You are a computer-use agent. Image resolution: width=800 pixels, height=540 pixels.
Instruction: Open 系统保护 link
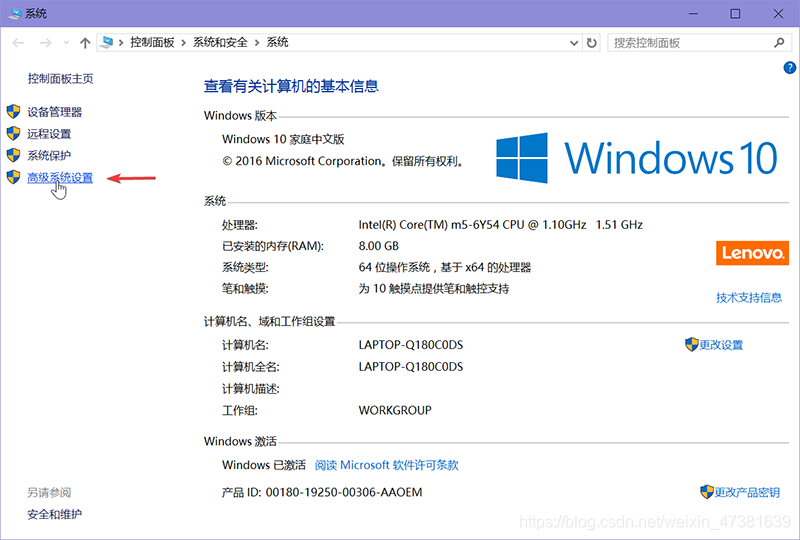tap(49, 155)
